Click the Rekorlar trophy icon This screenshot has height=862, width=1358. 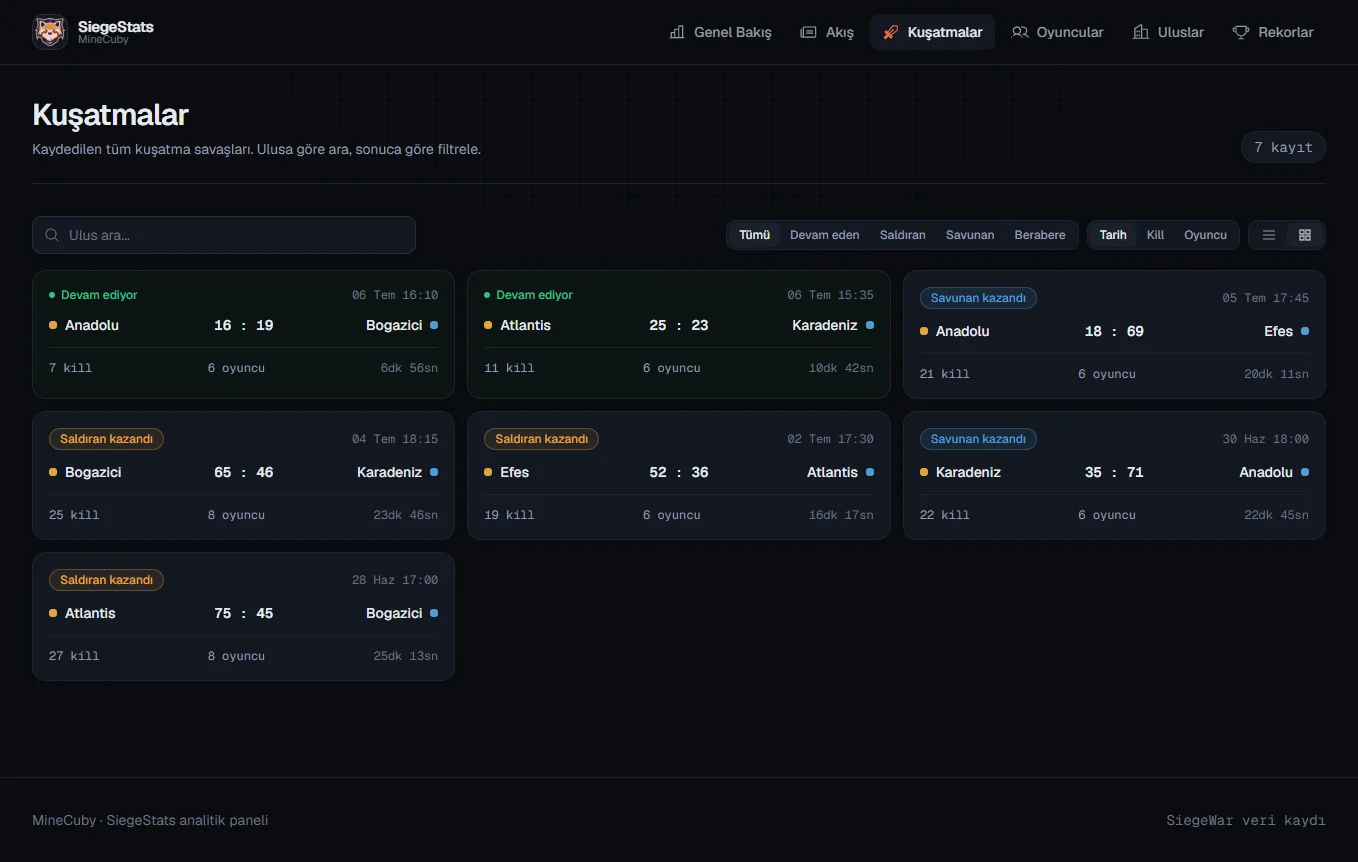coord(1241,32)
